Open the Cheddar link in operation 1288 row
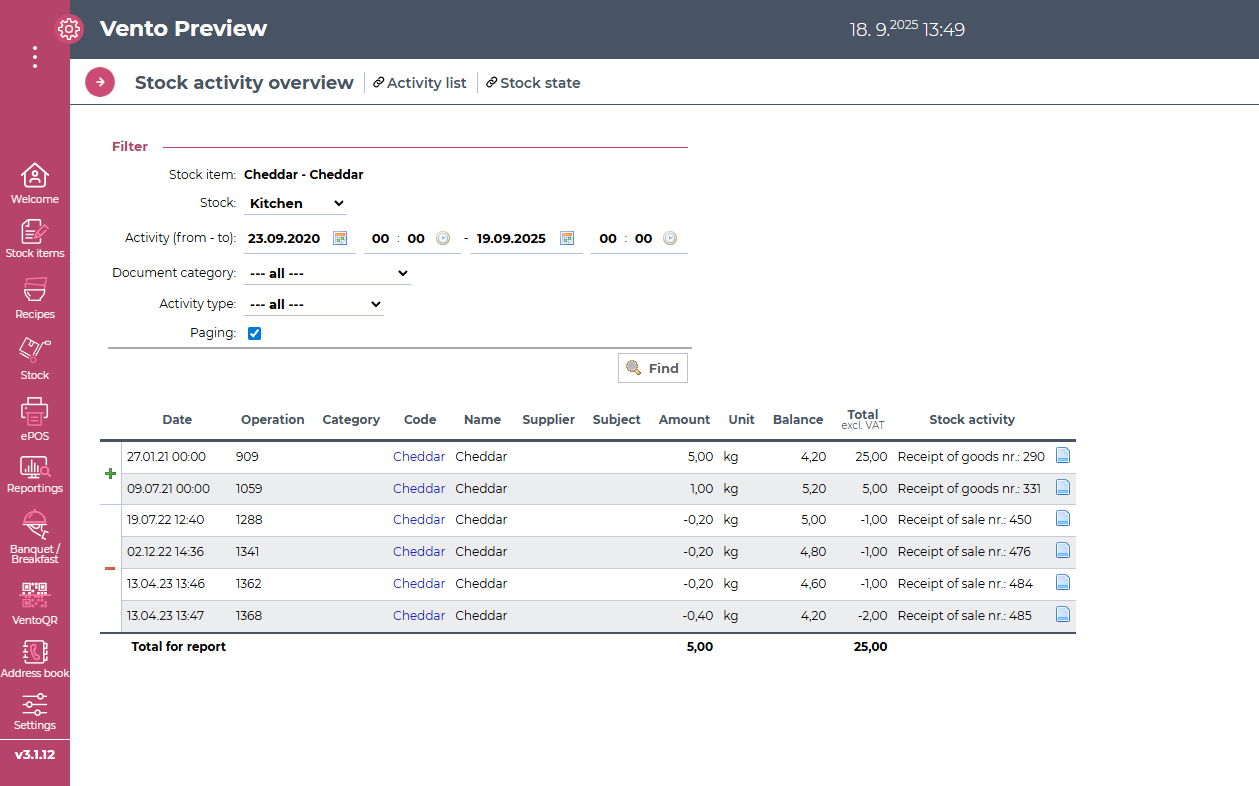Image resolution: width=1259 pixels, height=786 pixels. tap(418, 520)
